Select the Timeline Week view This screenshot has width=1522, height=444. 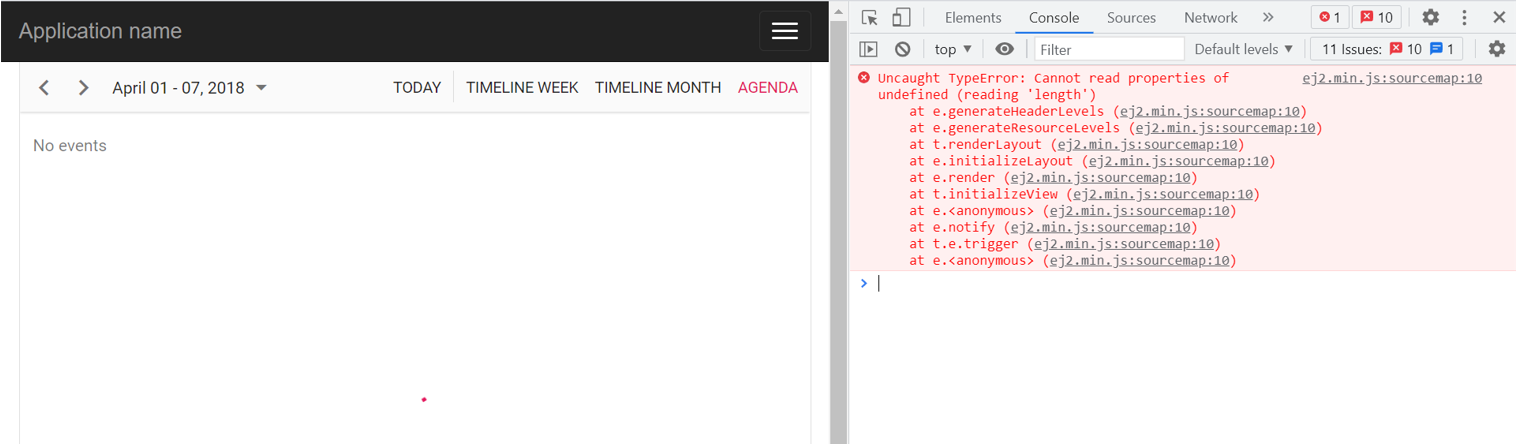[522, 88]
